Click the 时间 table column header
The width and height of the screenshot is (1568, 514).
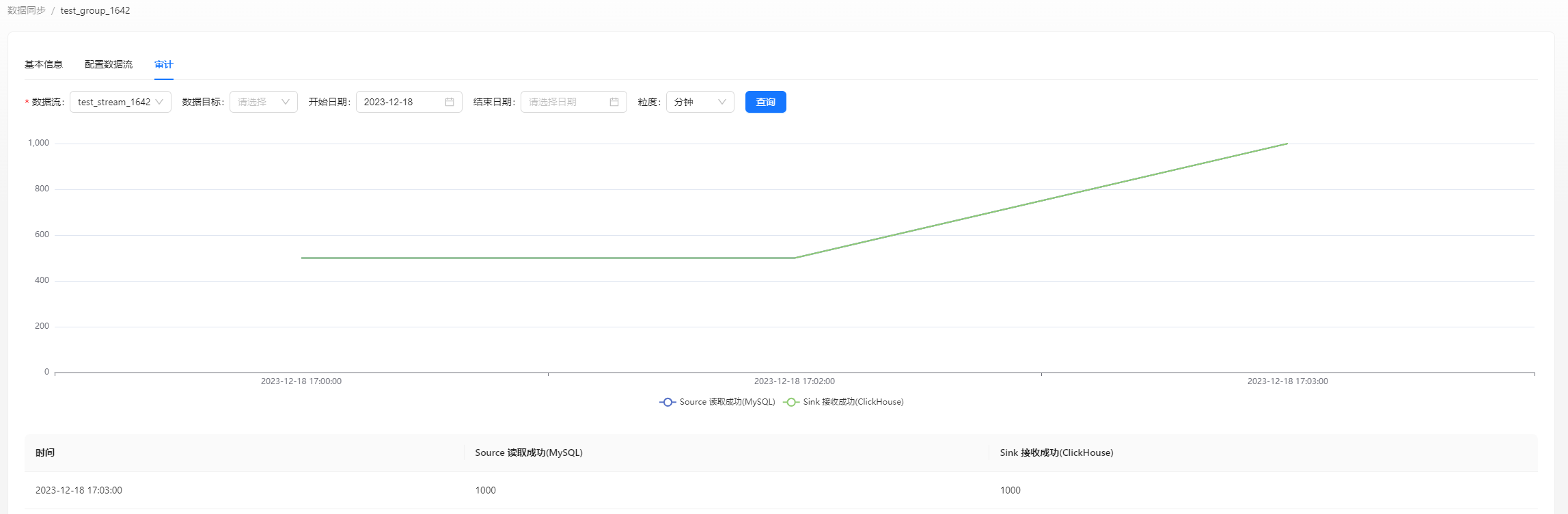coord(45,452)
